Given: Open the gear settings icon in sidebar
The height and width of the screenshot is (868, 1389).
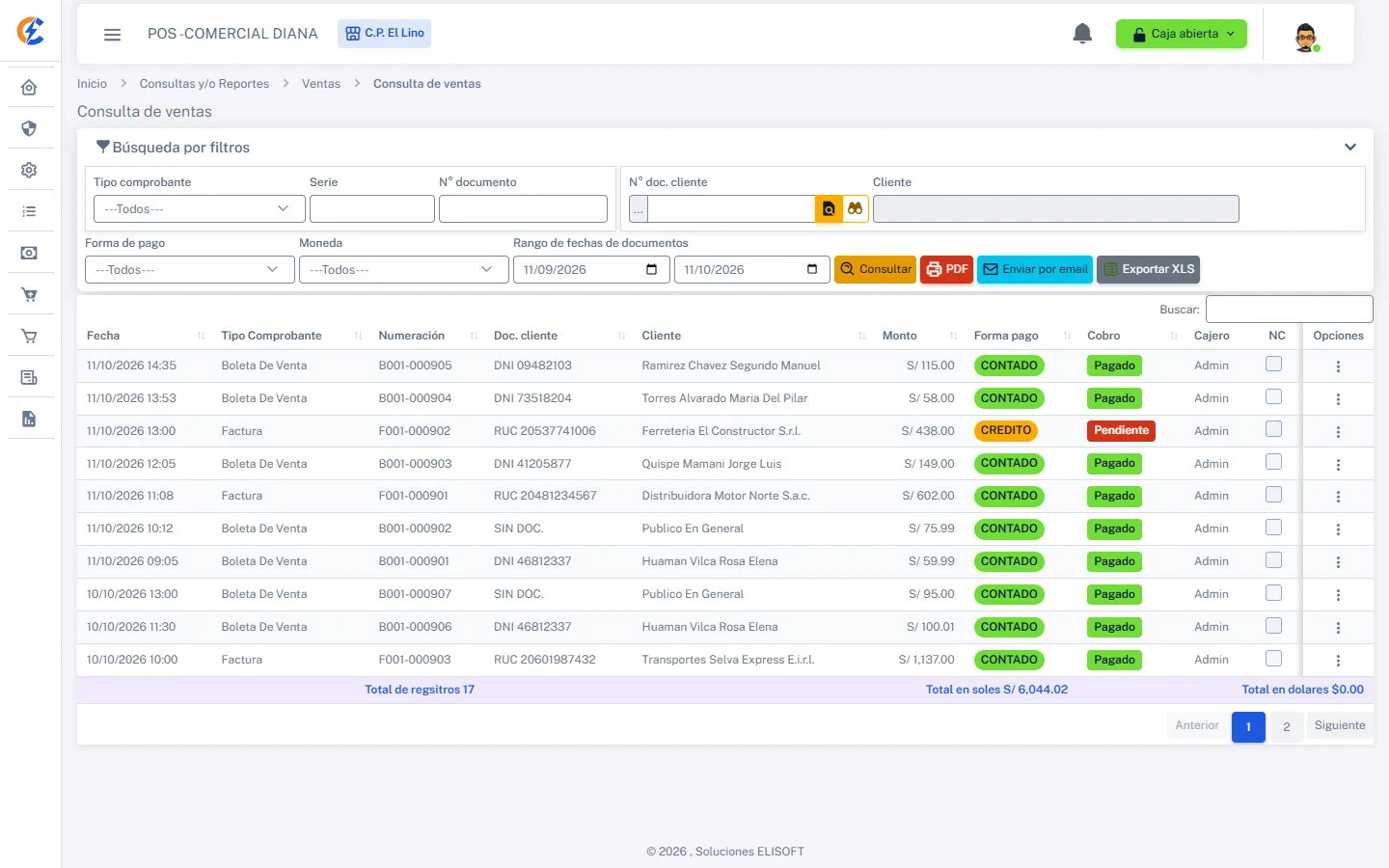Looking at the screenshot, I should point(29,170).
